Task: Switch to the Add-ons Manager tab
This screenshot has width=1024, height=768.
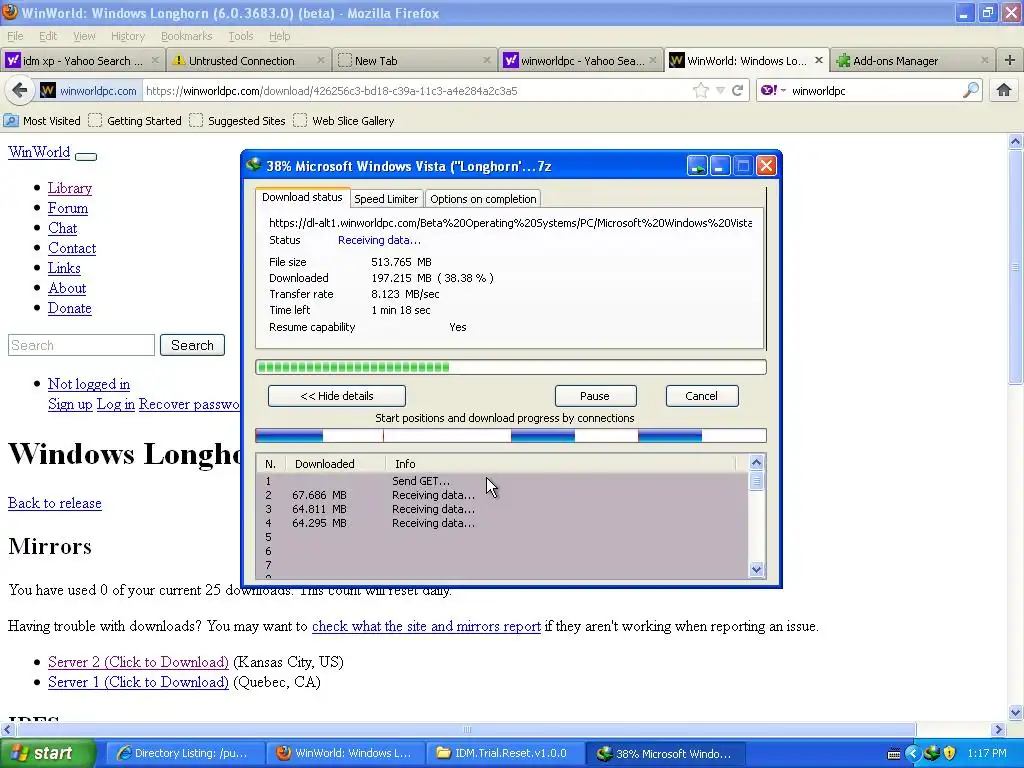Action: [913, 60]
